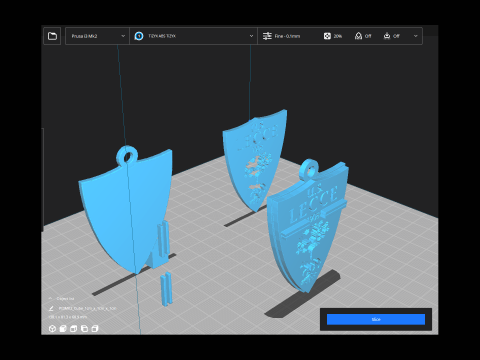This screenshot has width=480, height=360.
Task: Expand the print settings panel chevron
Action: coord(415,36)
